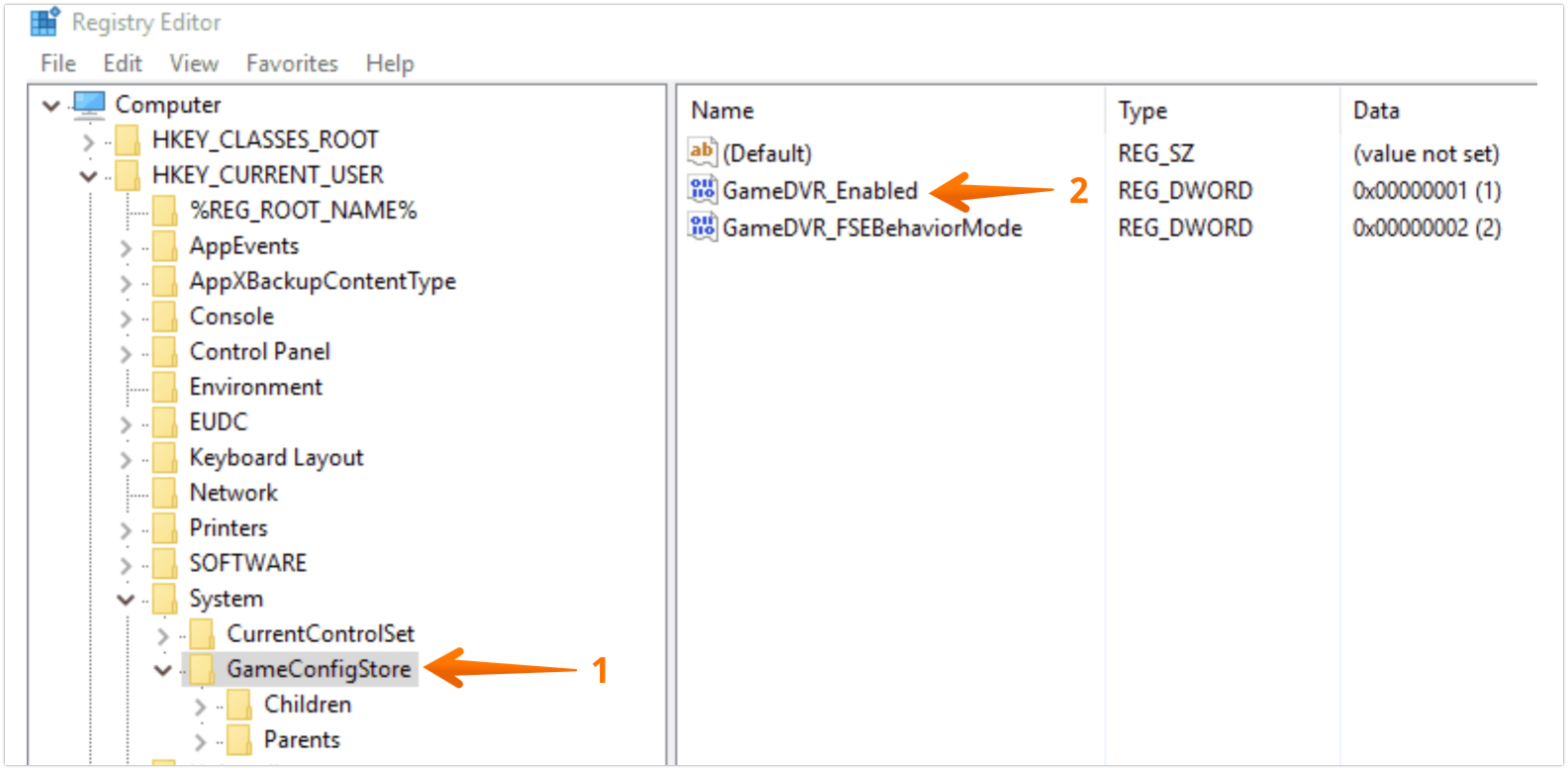The height and width of the screenshot is (770, 1568).
Task: Collapse the GameConfigStore key
Action: [x=163, y=670]
